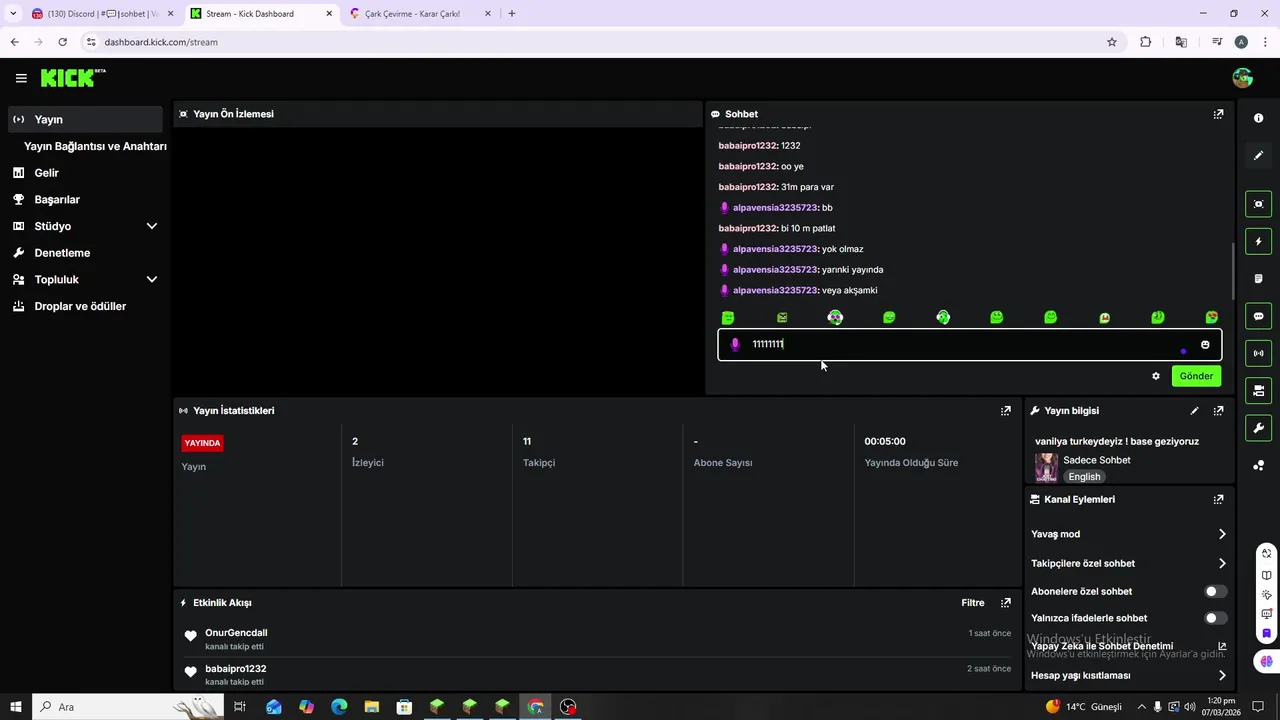1280x720 pixels.
Task: Open Chrome tab search dropdown
Action: pyautogui.click(x=13, y=13)
